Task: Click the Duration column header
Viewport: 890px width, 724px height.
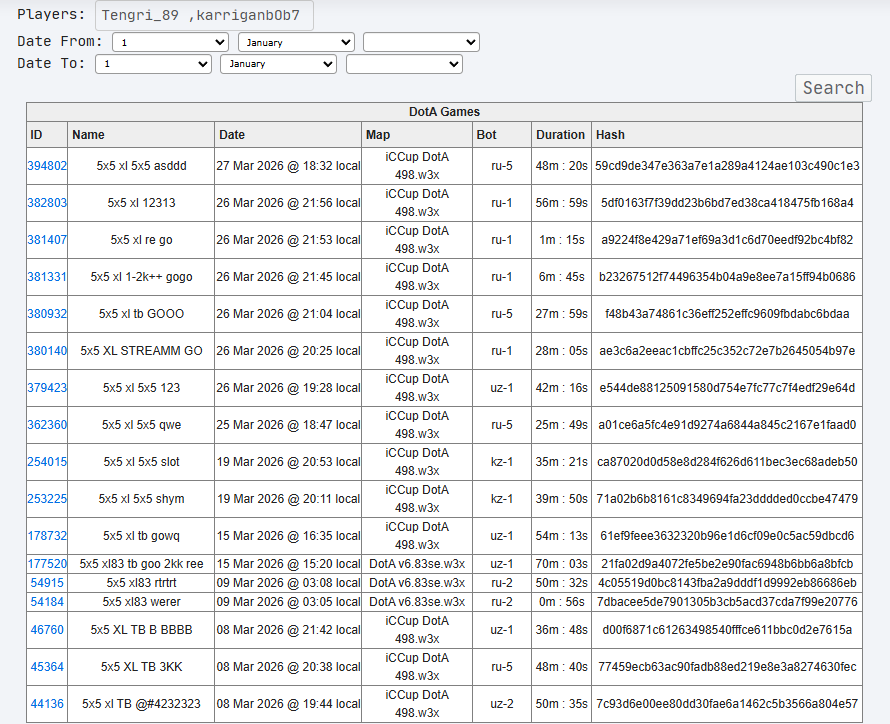Action: coord(561,134)
